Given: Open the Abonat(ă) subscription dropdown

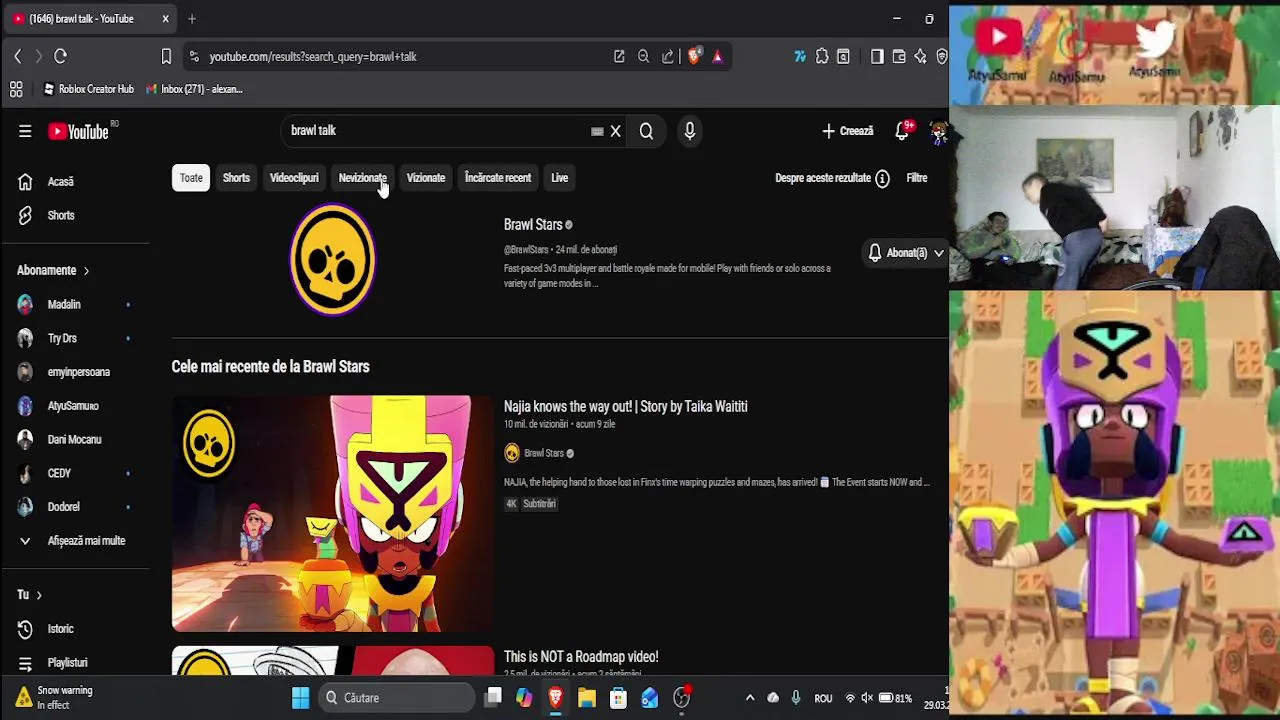Looking at the screenshot, I should [905, 253].
